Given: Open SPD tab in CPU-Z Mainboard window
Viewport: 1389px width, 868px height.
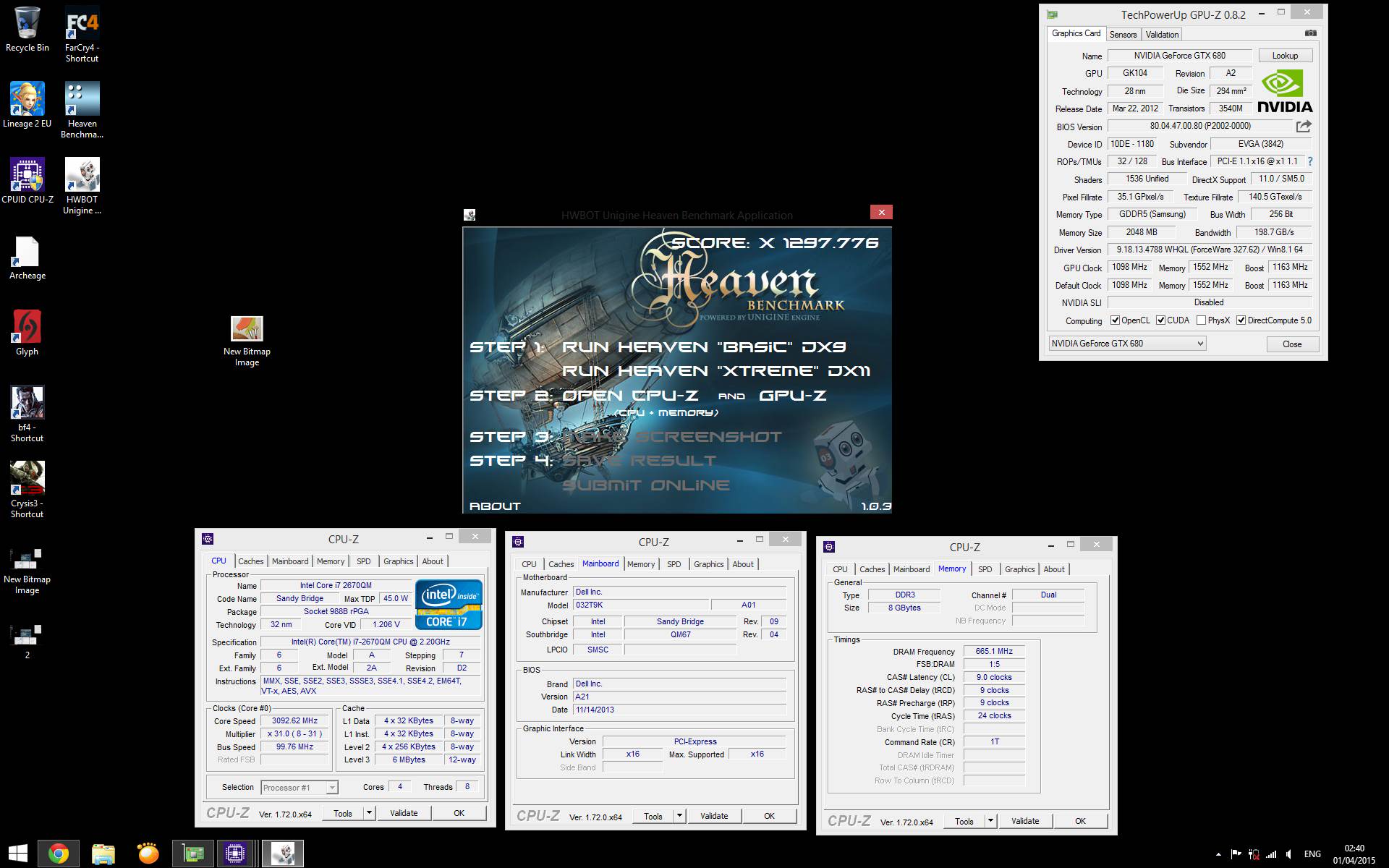Looking at the screenshot, I should [674, 564].
